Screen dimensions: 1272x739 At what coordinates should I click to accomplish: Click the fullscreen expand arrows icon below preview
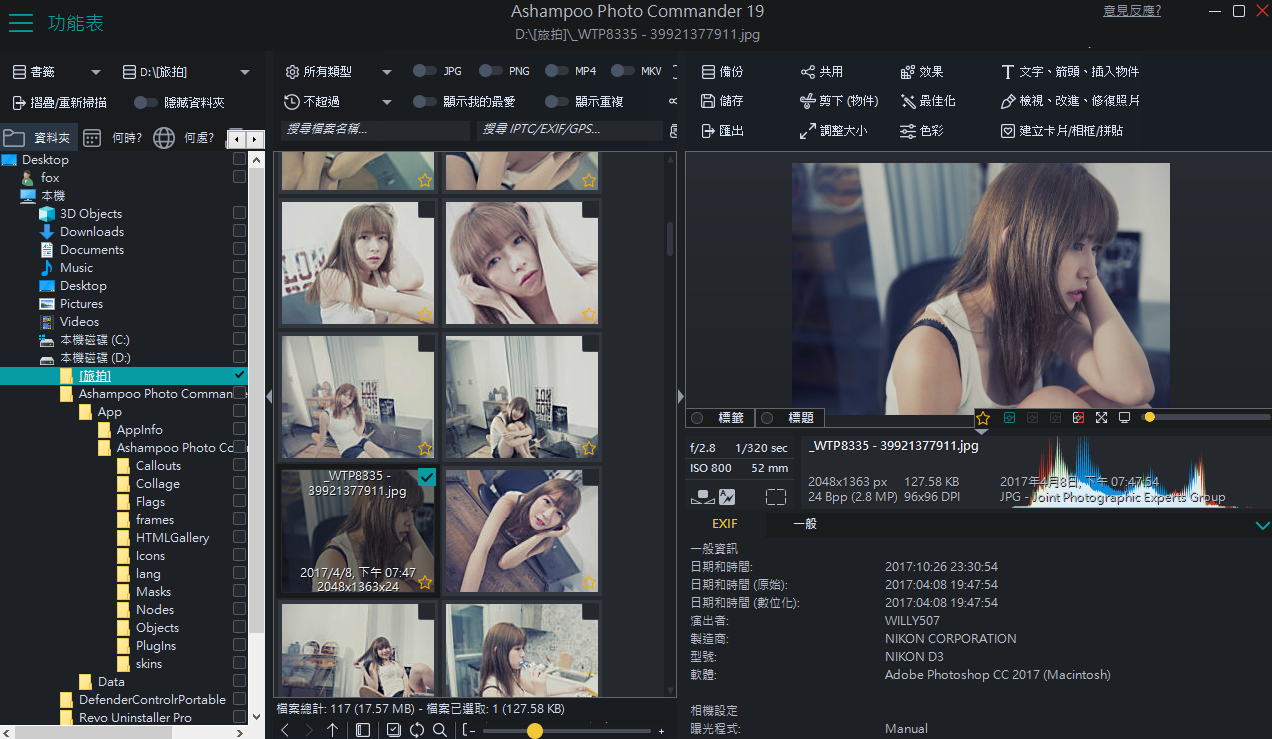tap(1101, 417)
